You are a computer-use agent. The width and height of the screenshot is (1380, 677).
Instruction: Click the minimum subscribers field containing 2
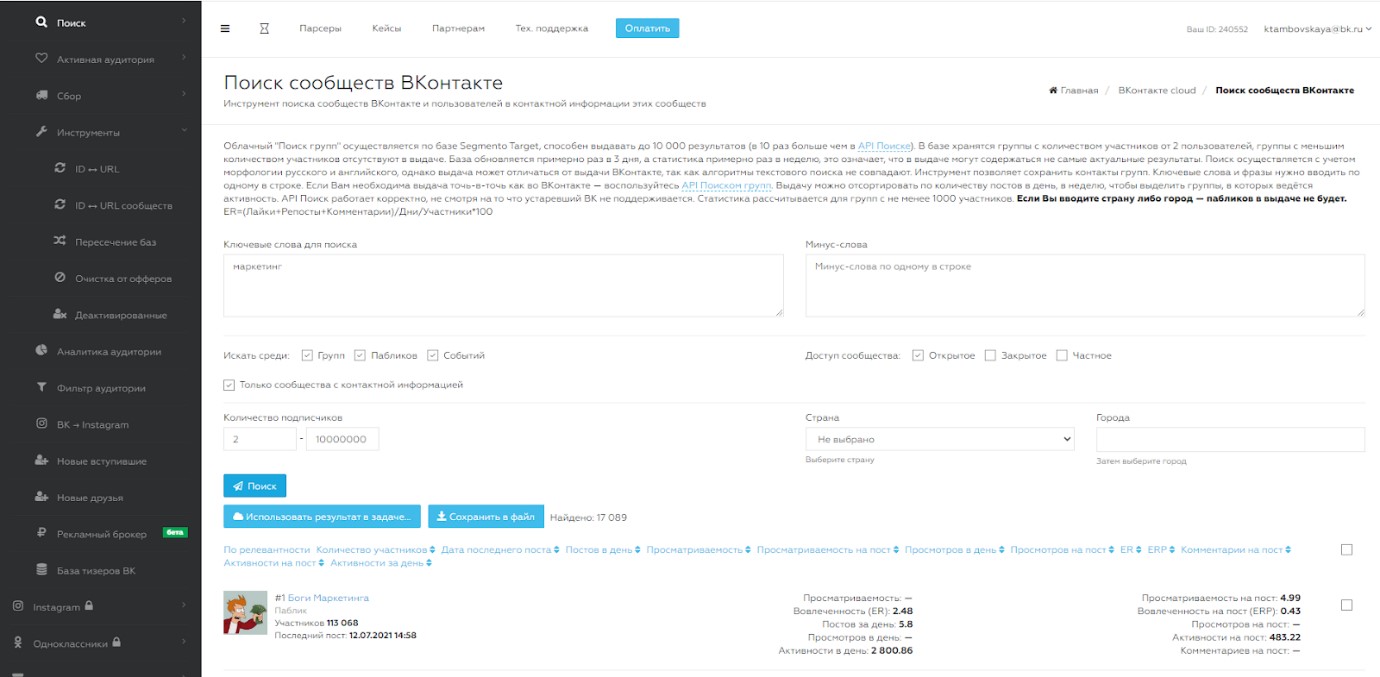[x=260, y=439]
